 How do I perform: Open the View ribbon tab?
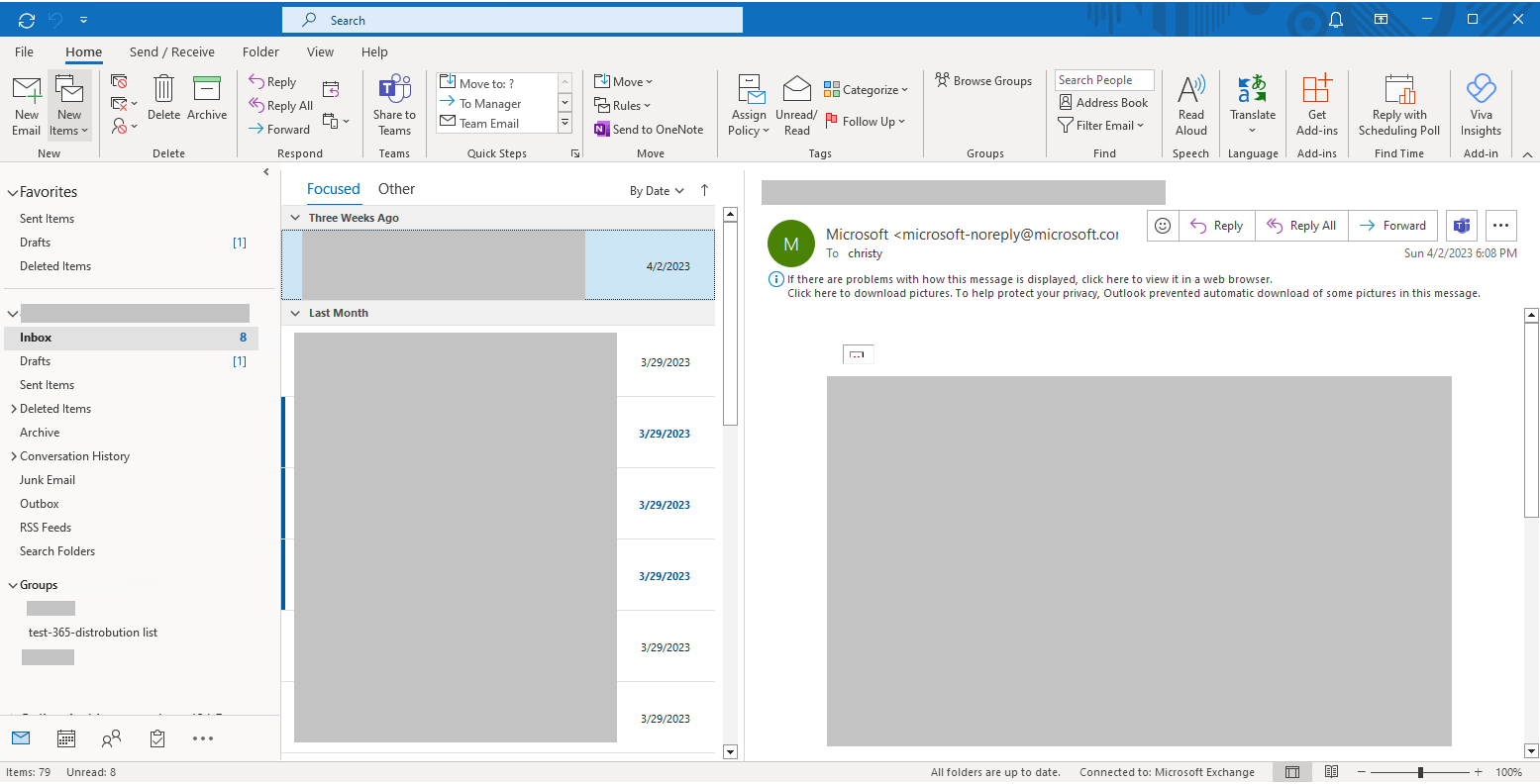(320, 51)
